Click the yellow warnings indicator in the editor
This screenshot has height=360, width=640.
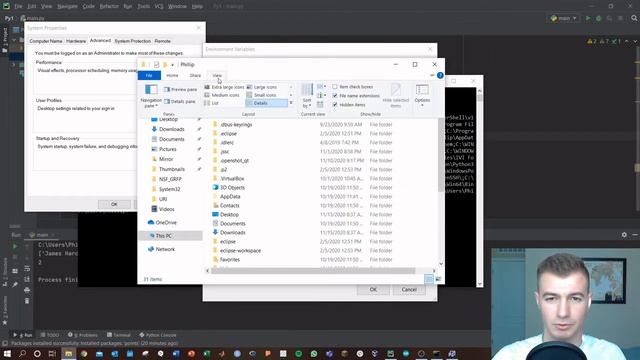[591, 41]
